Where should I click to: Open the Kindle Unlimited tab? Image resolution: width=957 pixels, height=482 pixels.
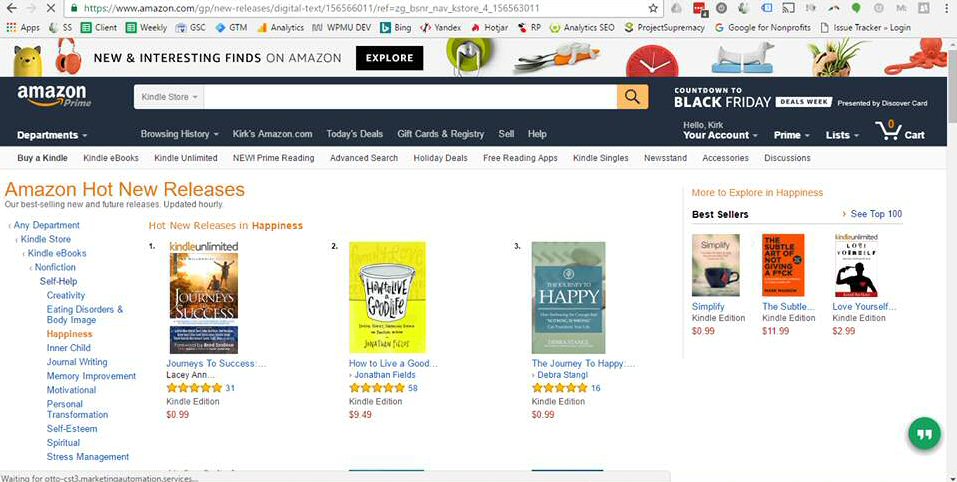pyautogui.click(x=186, y=158)
